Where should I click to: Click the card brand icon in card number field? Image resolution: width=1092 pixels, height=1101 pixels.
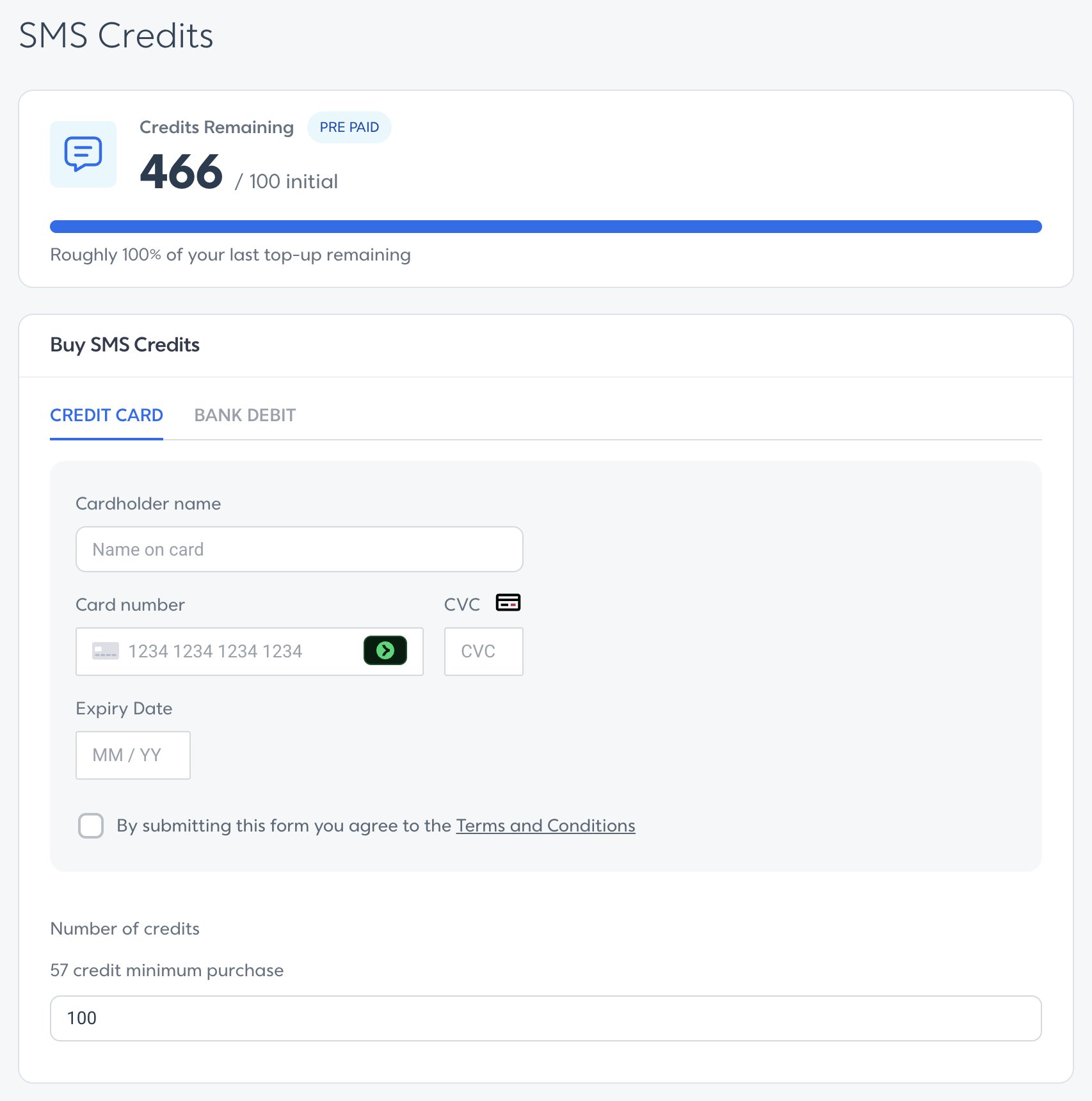tap(106, 651)
